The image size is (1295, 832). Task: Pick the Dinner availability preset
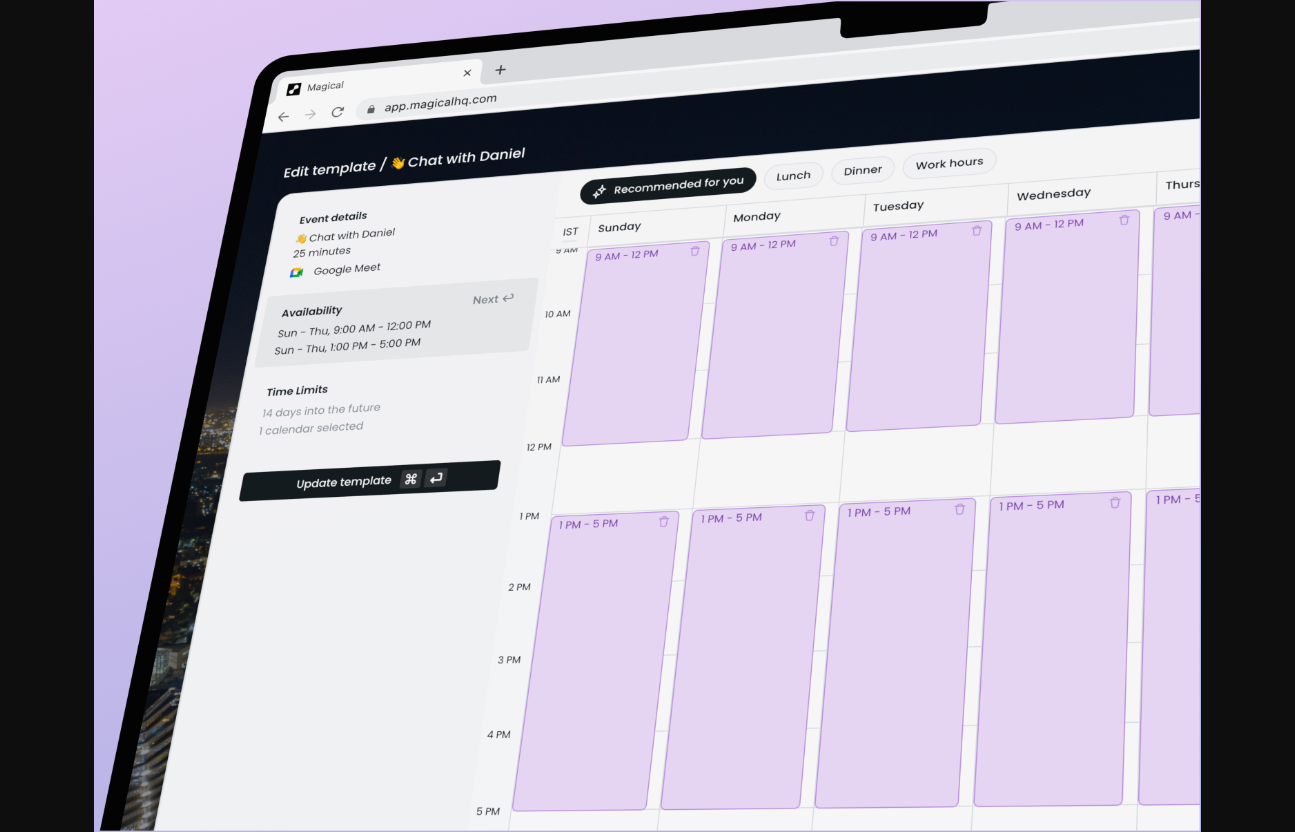click(x=863, y=170)
